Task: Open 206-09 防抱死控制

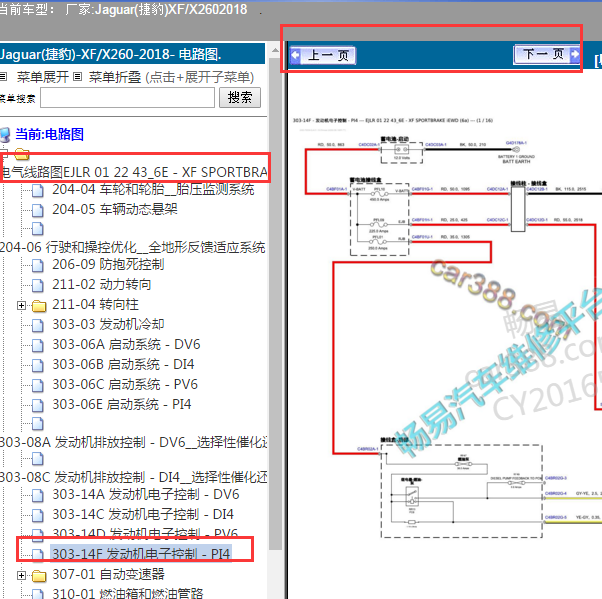Action: click(x=108, y=264)
